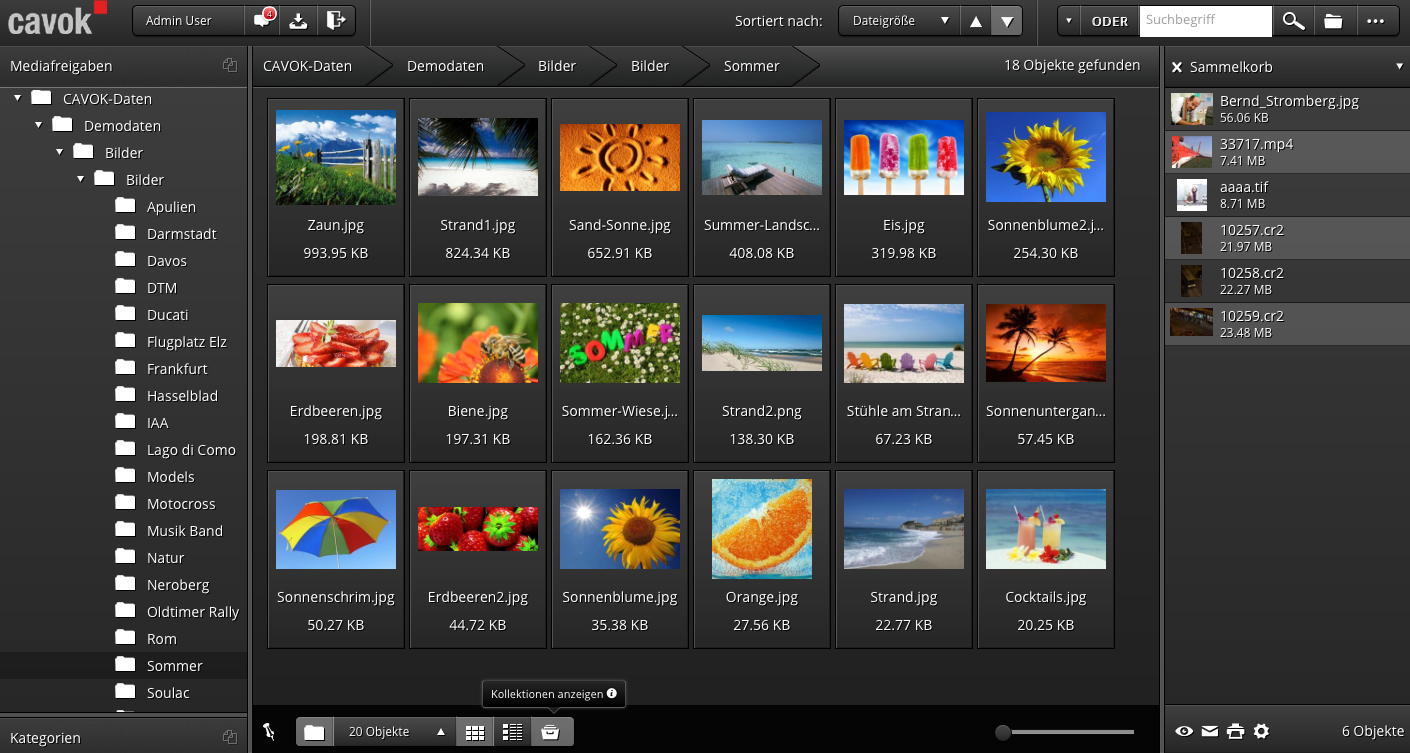Switch to detailed list view
Image resolution: width=1410 pixels, height=753 pixels.
point(513,732)
